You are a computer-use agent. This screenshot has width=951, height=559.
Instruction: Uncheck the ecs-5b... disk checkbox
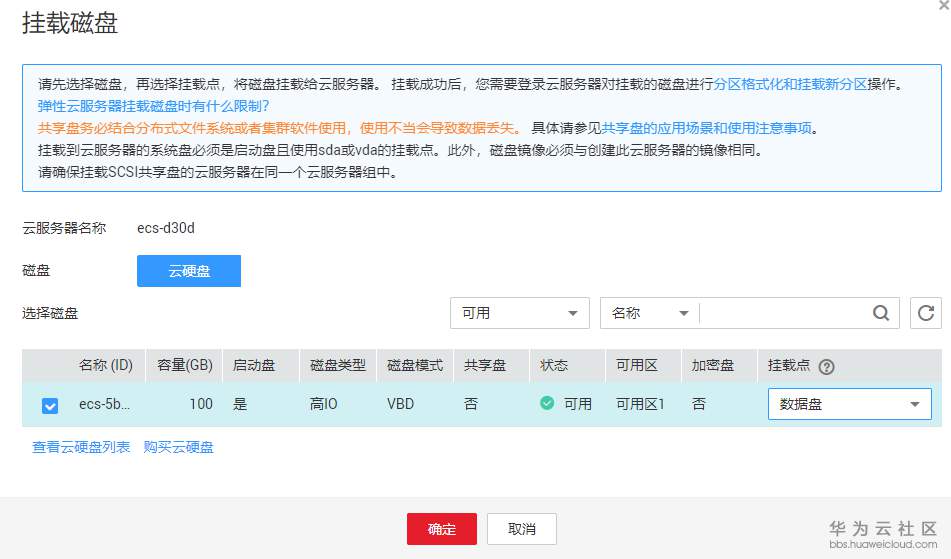[50, 405]
